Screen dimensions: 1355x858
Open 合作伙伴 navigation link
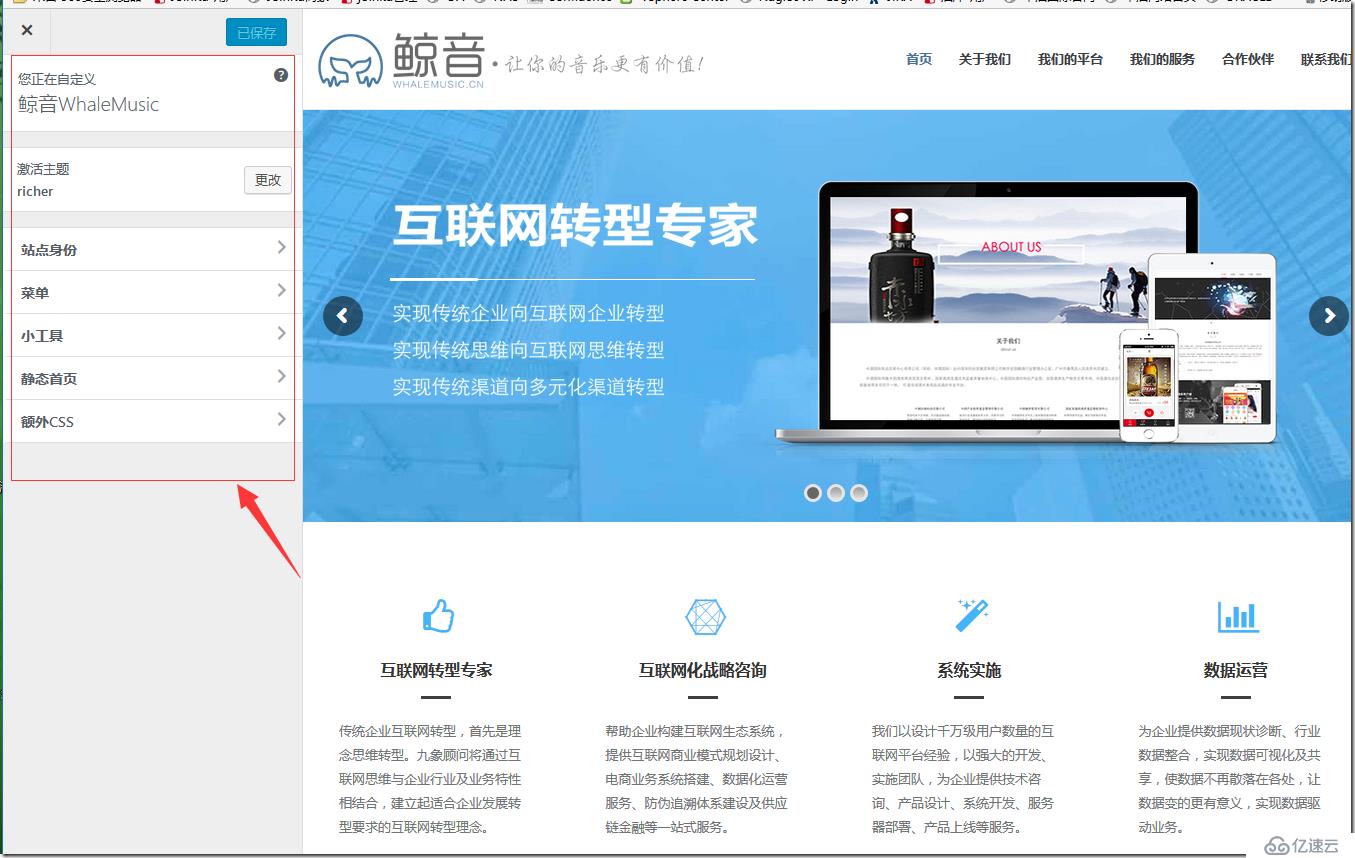click(1248, 59)
